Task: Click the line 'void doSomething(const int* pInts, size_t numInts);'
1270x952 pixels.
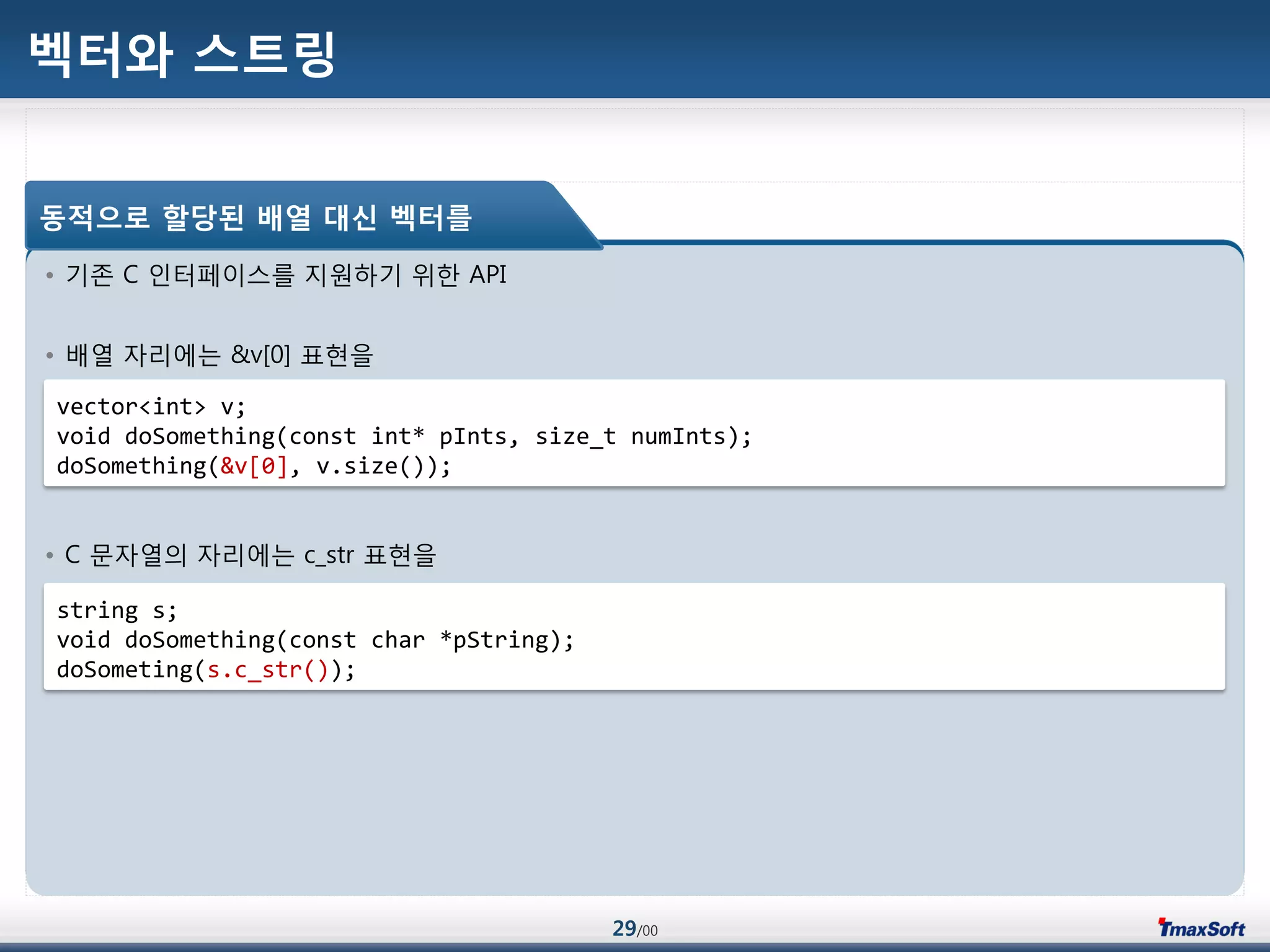Action: point(404,437)
